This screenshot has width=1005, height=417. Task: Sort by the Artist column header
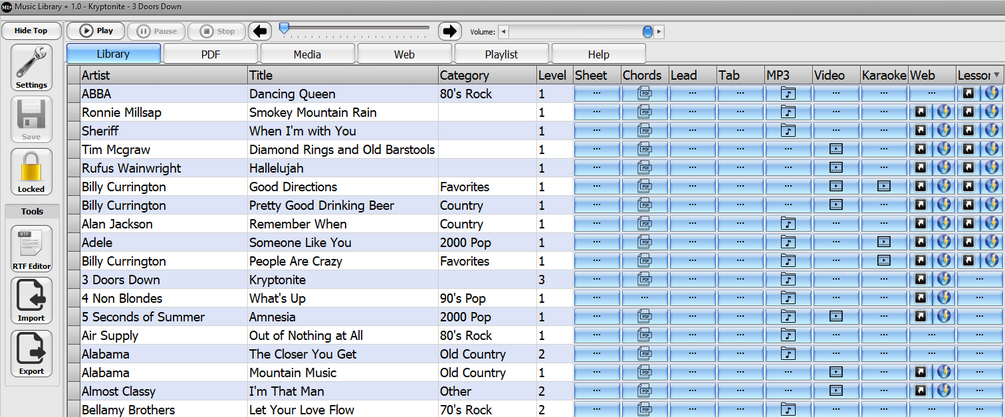(163, 75)
